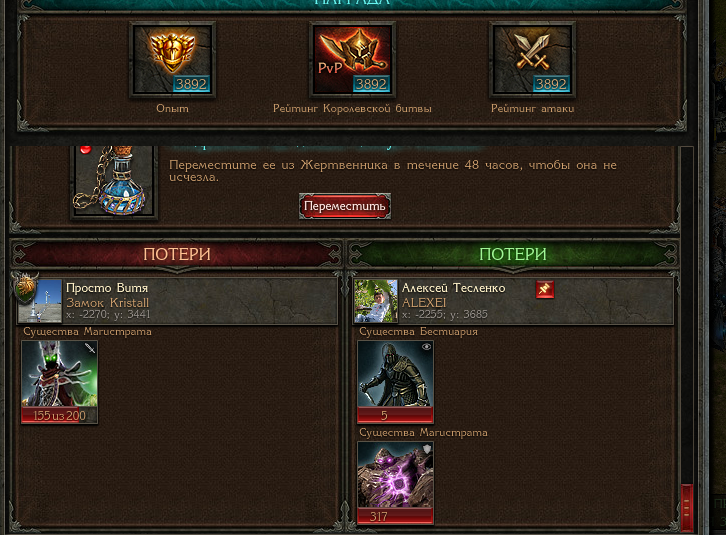
Task: Open Алексей Тесленко player profile name
Action: [x=453, y=288]
